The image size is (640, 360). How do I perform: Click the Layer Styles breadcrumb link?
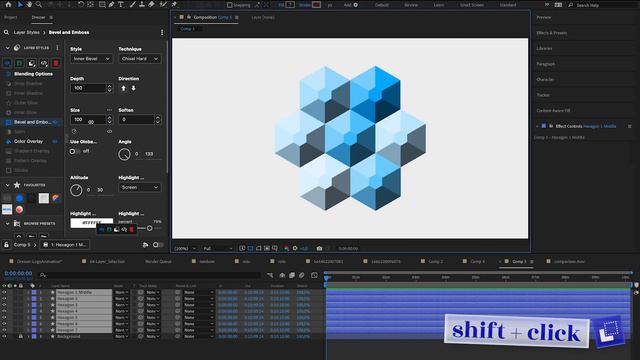[x=27, y=32]
